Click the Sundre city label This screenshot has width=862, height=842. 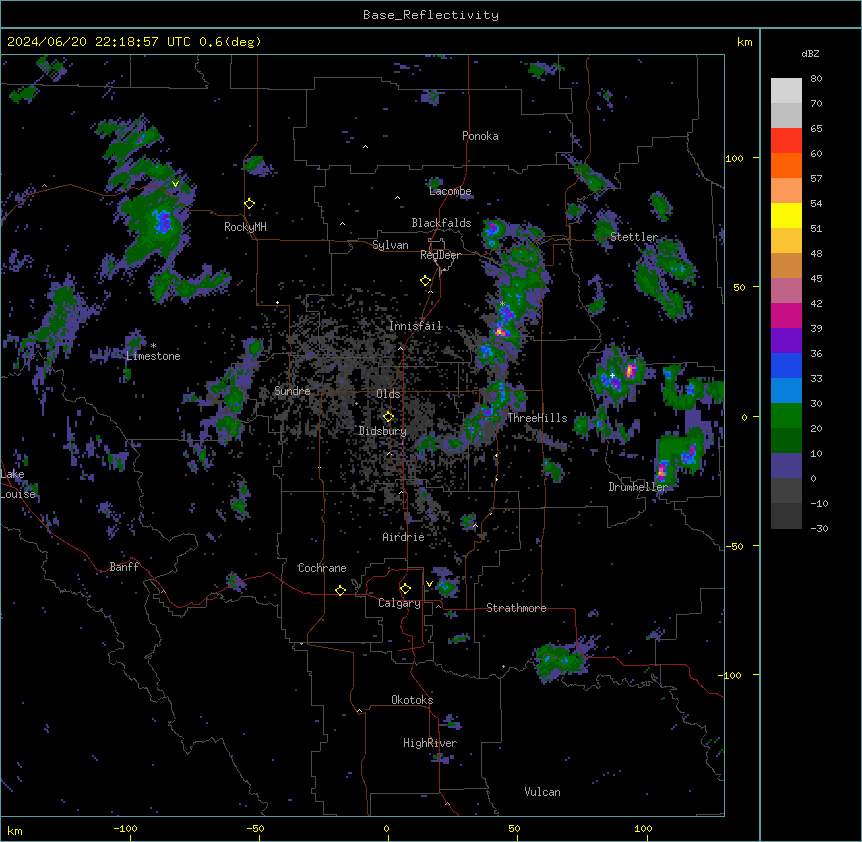click(292, 391)
